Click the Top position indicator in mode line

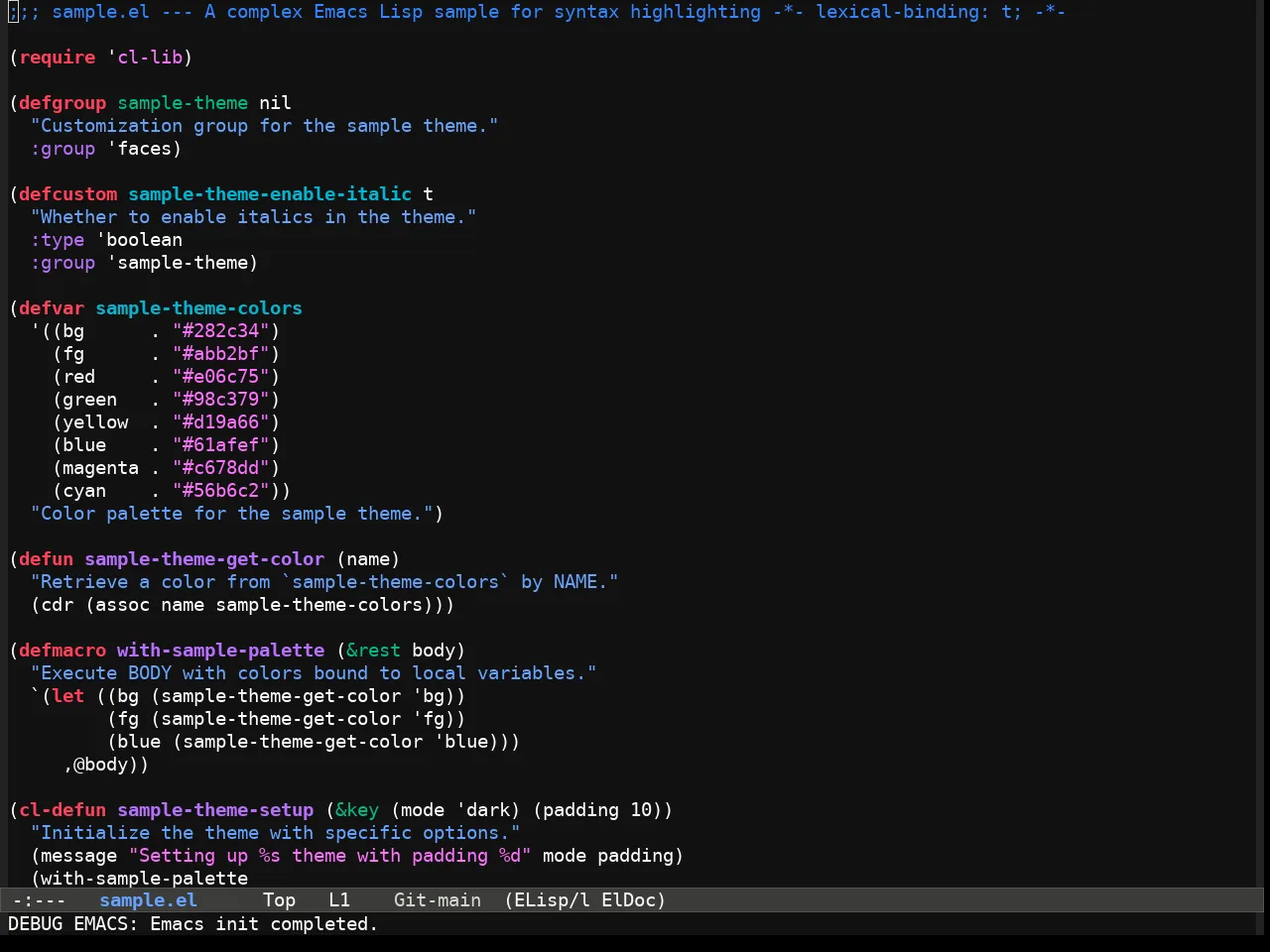point(280,900)
